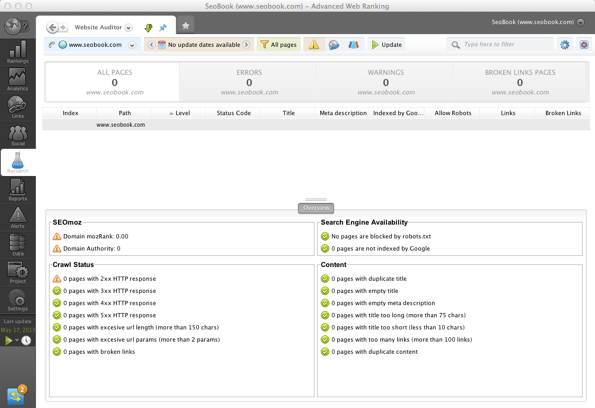Select the BROKEN LINKS PAGES summary tab
595x408 pixels.
(520, 82)
